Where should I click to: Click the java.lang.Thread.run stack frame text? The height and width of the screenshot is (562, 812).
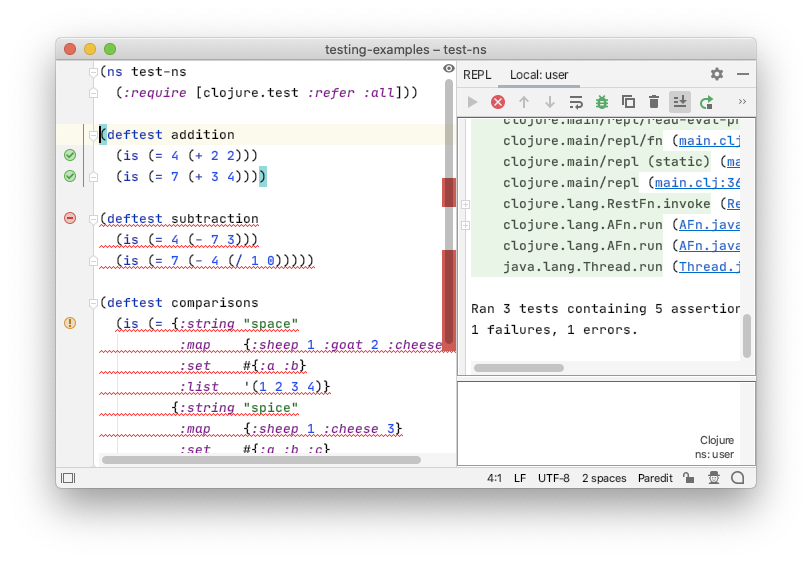(x=582, y=267)
